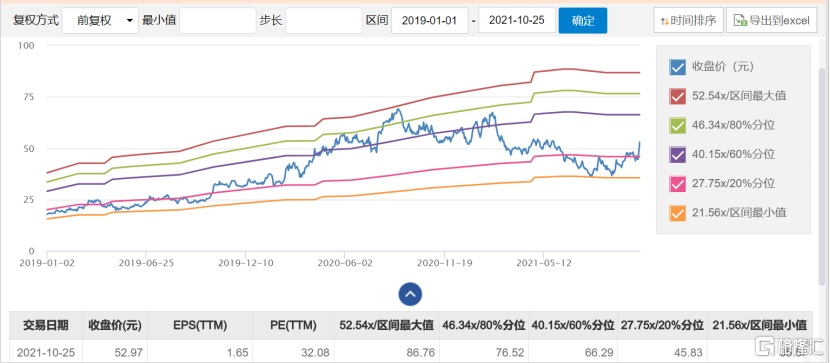830x363 pixels.
Task: Open the 前复权 adjustment method dropdown
Action: tap(100, 21)
